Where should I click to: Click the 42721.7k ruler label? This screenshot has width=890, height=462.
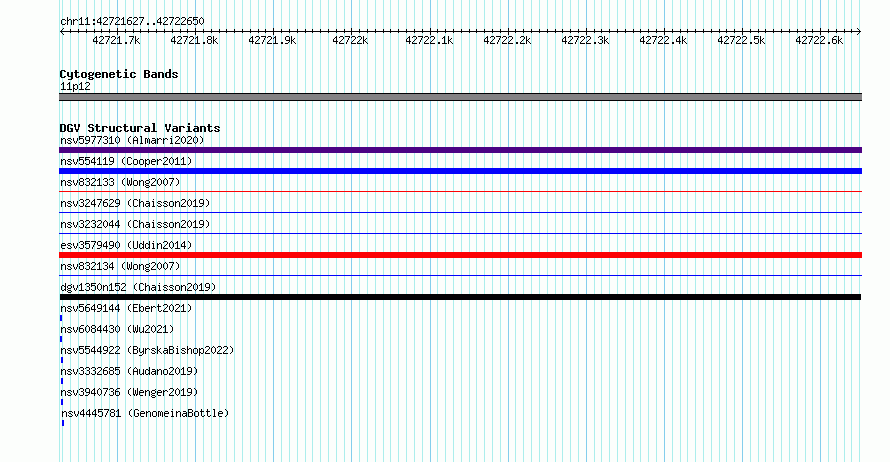pyautogui.click(x=116, y=40)
